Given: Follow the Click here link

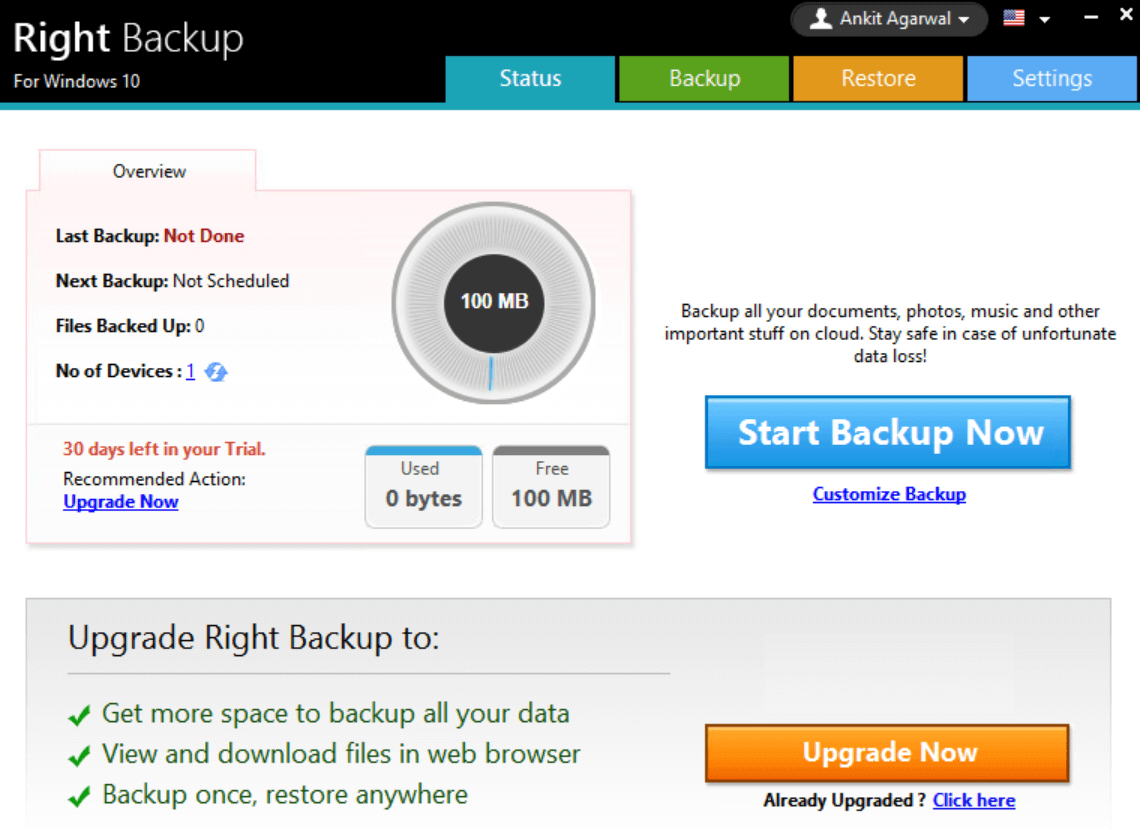Looking at the screenshot, I should coord(973,800).
